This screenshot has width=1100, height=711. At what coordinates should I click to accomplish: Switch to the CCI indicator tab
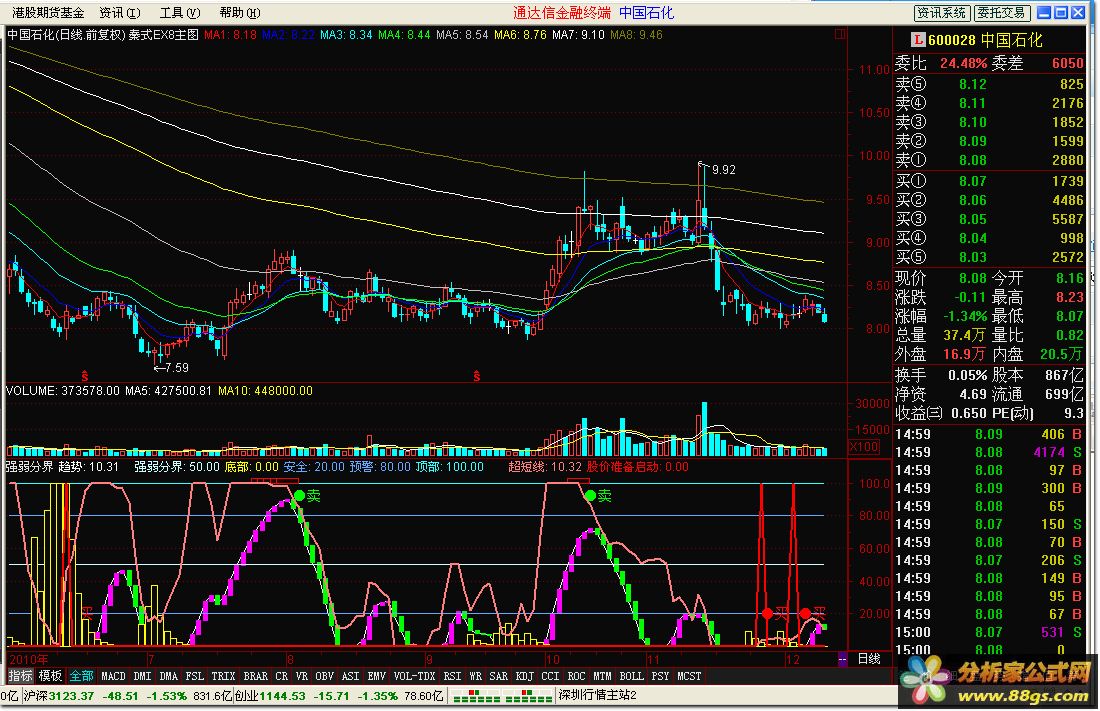tap(551, 676)
